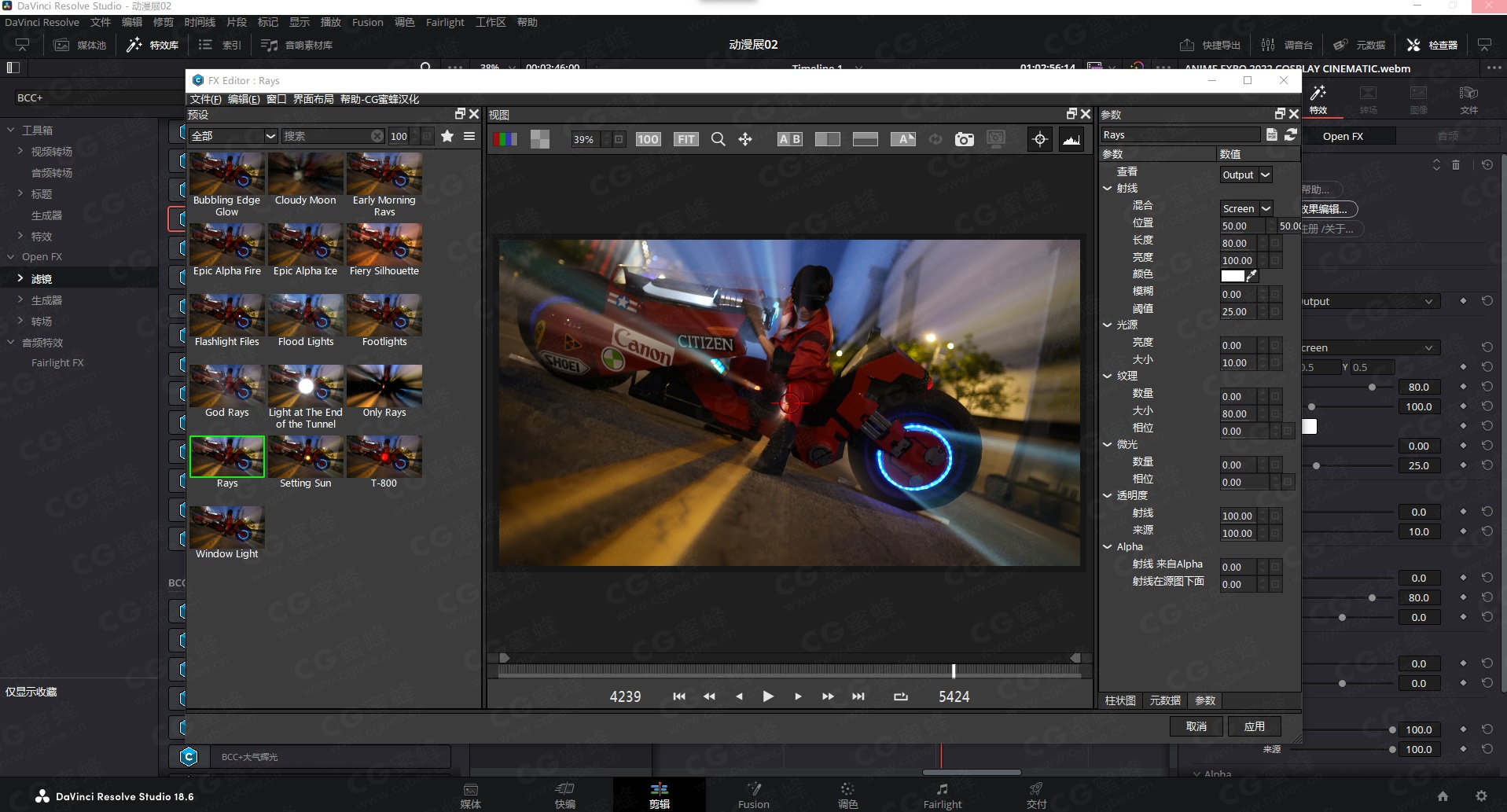Open presets panel hamburger menu
The width and height of the screenshot is (1507, 812).
[469, 136]
